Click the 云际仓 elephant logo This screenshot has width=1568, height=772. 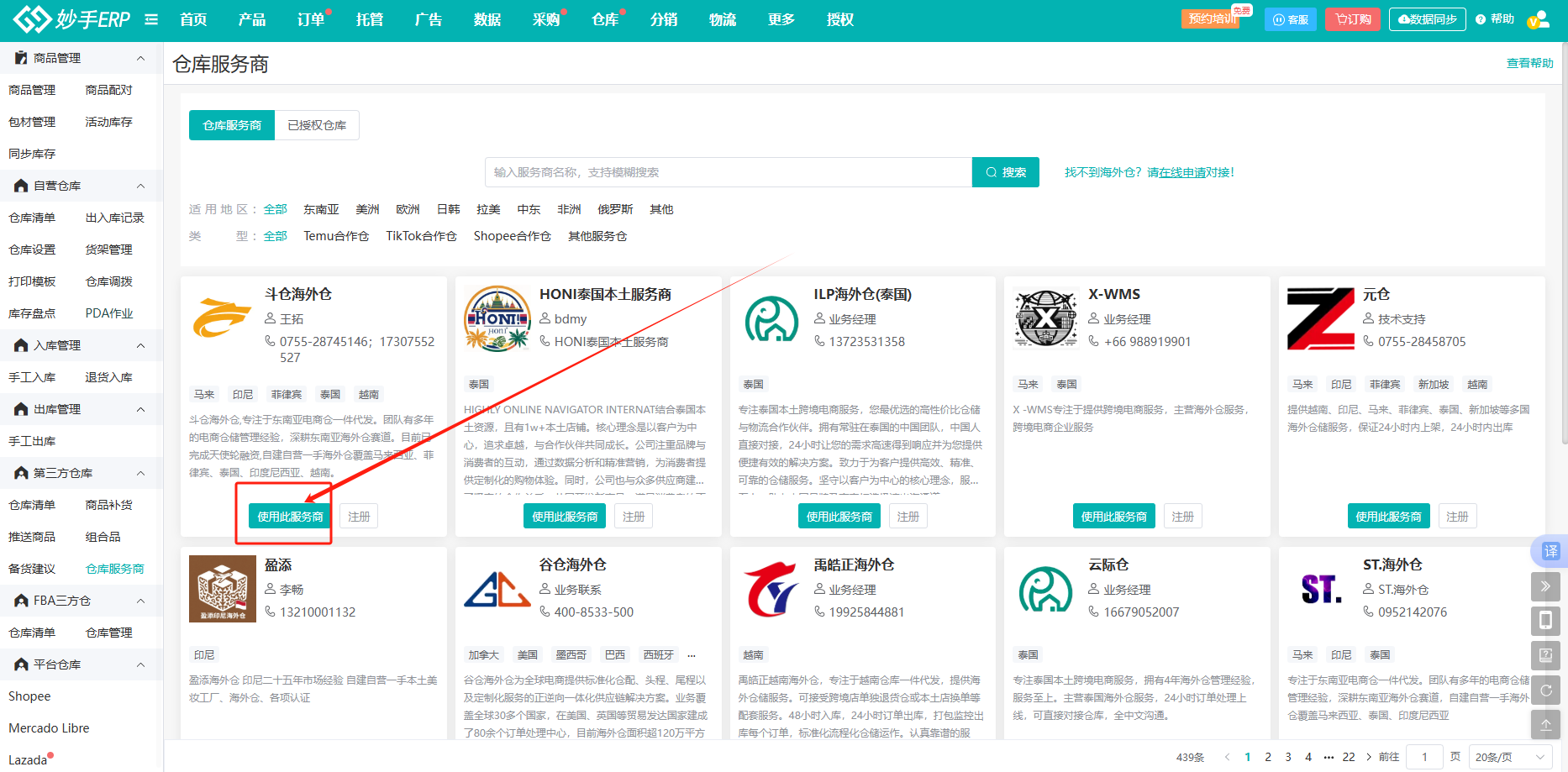[x=1045, y=589]
